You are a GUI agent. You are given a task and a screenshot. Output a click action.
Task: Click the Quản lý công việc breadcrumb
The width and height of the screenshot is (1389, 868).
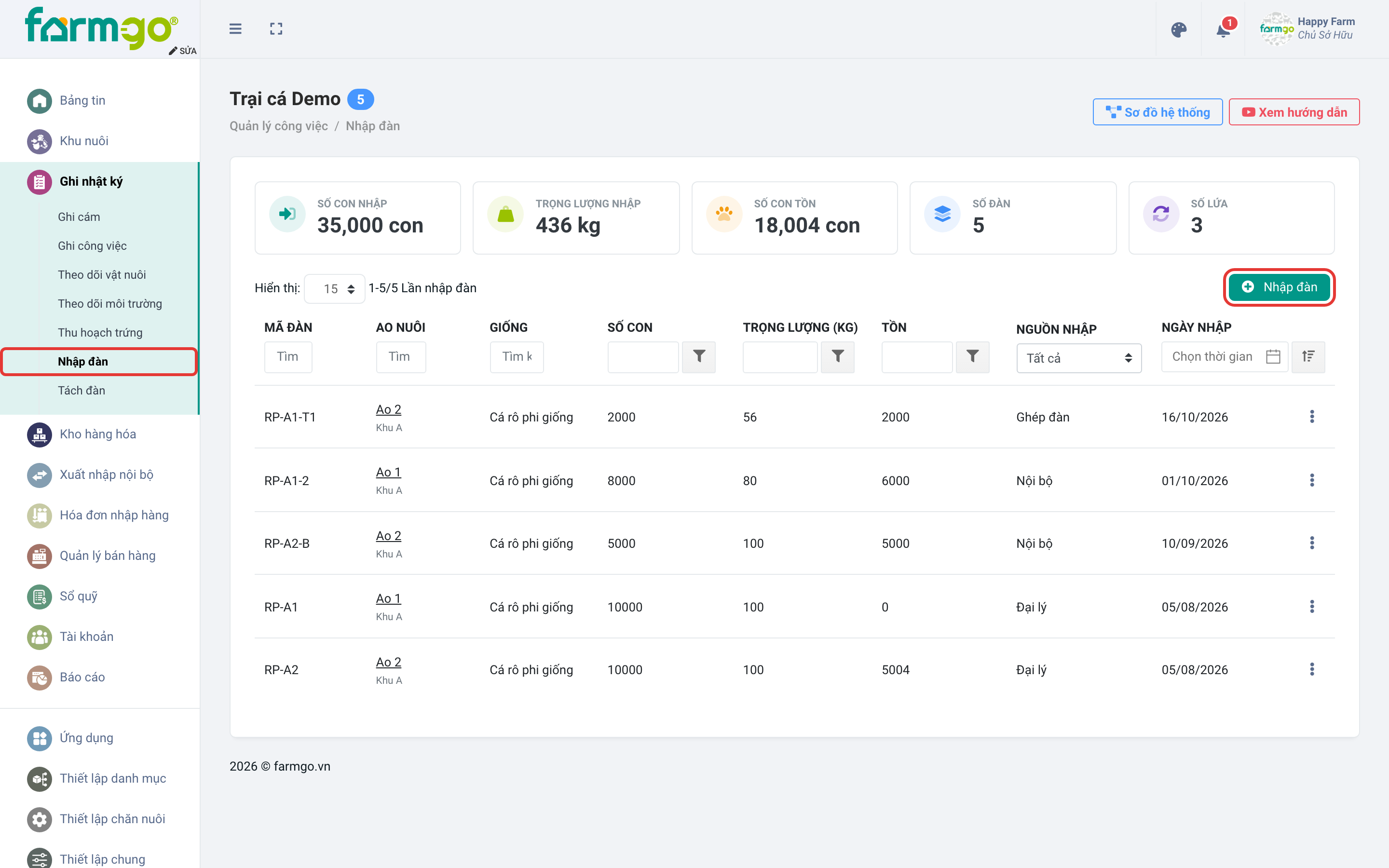[278, 126]
